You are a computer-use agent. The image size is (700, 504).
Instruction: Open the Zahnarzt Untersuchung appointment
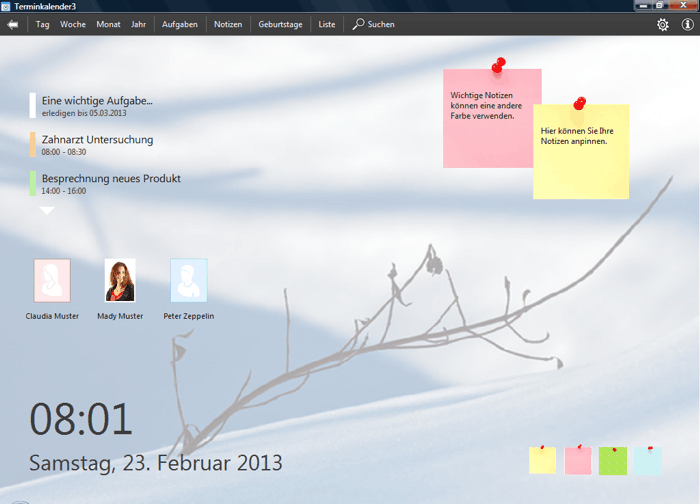(97, 140)
